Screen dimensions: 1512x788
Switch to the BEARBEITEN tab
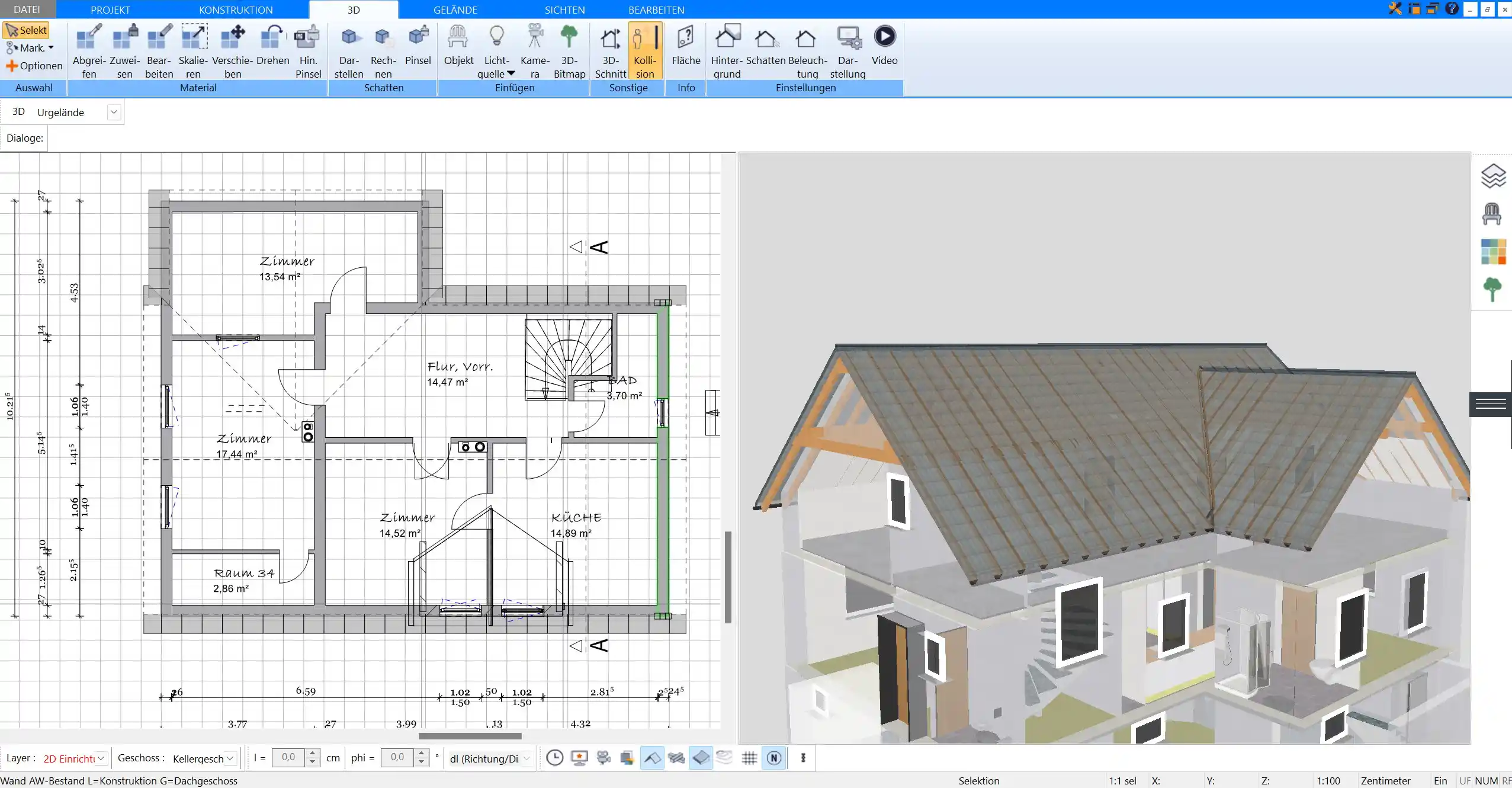coord(656,9)
